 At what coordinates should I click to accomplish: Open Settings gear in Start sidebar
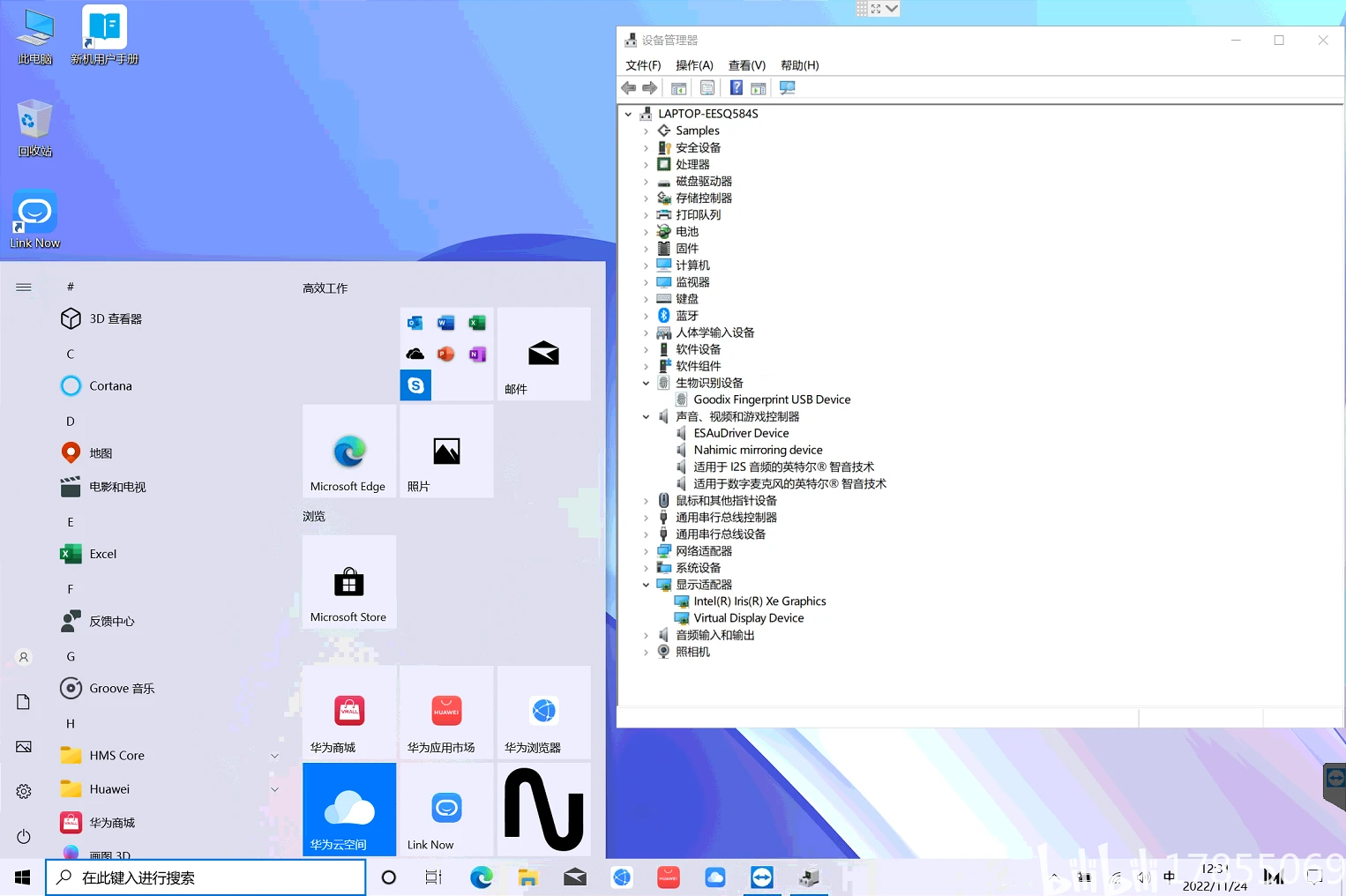[24, 791]
